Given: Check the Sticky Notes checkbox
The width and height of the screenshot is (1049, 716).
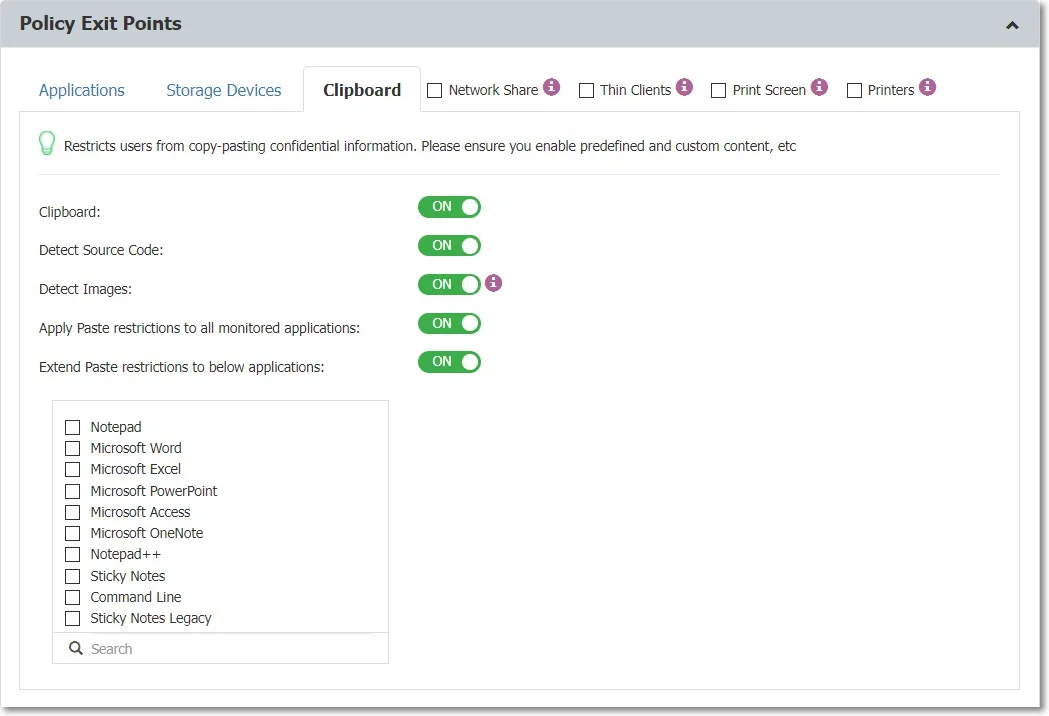Looking at the screenshot, I should click(72, 576).
